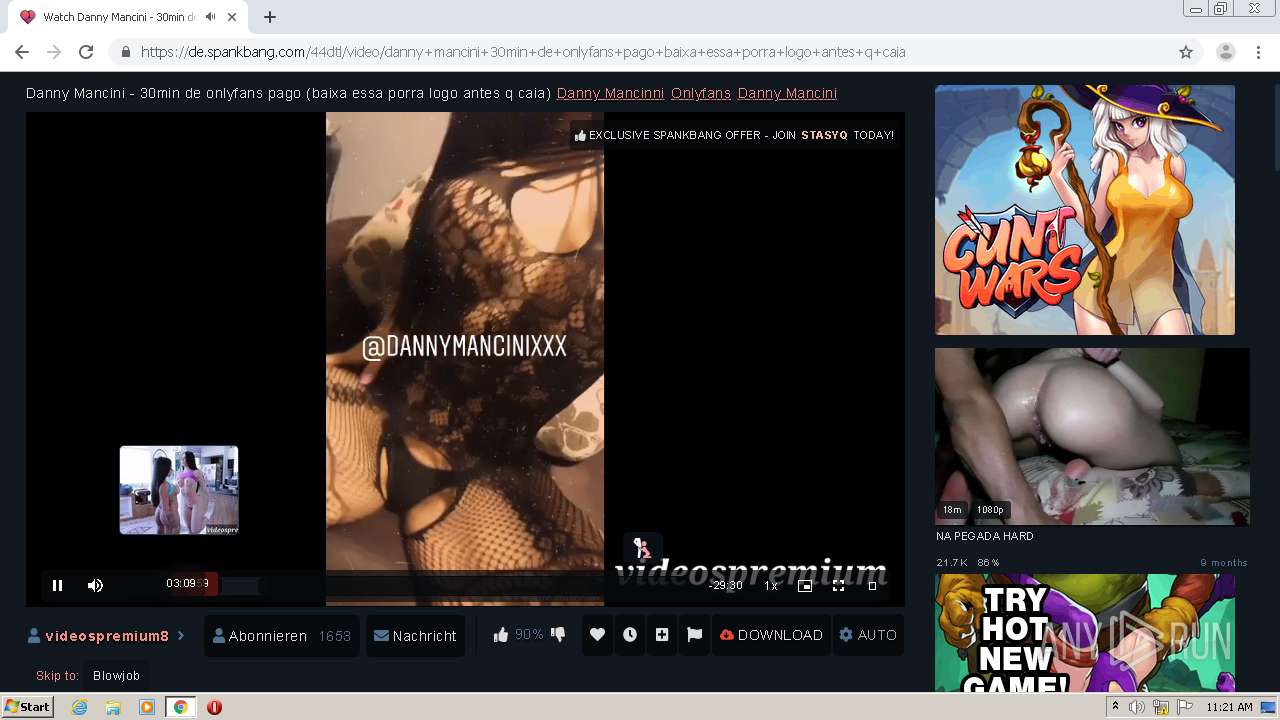Open Chrome profile avatar menu
1280x720 pixels.
[x=1226, y=52]
